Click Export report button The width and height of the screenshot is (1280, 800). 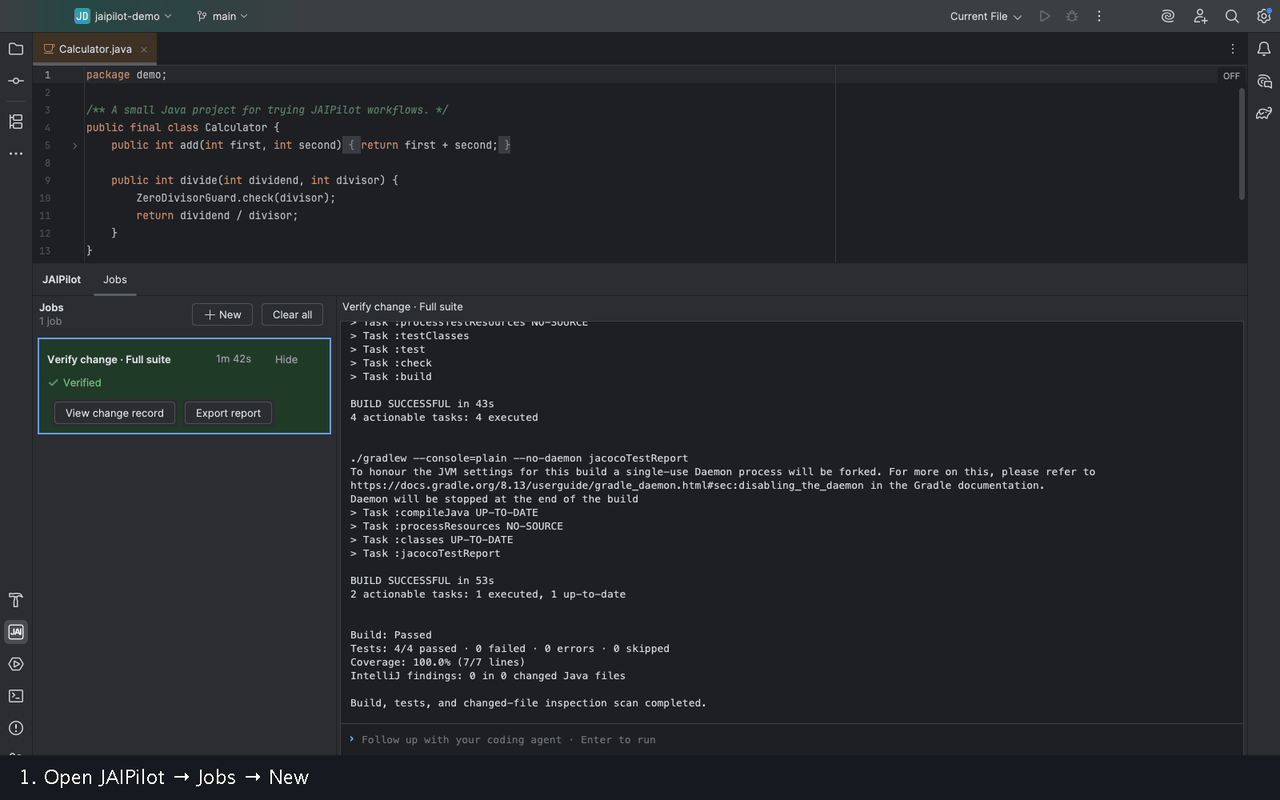coord(228,413)
